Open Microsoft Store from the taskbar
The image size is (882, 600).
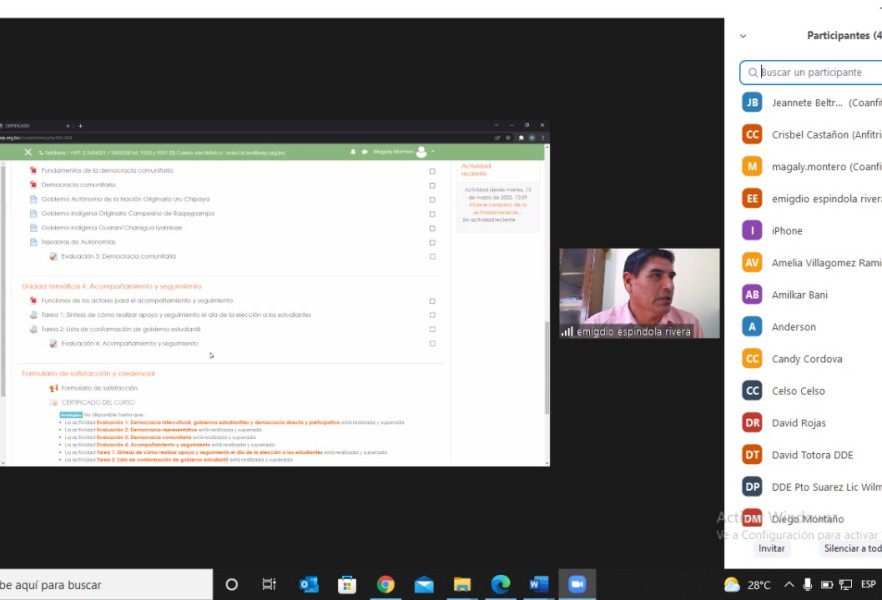coord(347,584)
